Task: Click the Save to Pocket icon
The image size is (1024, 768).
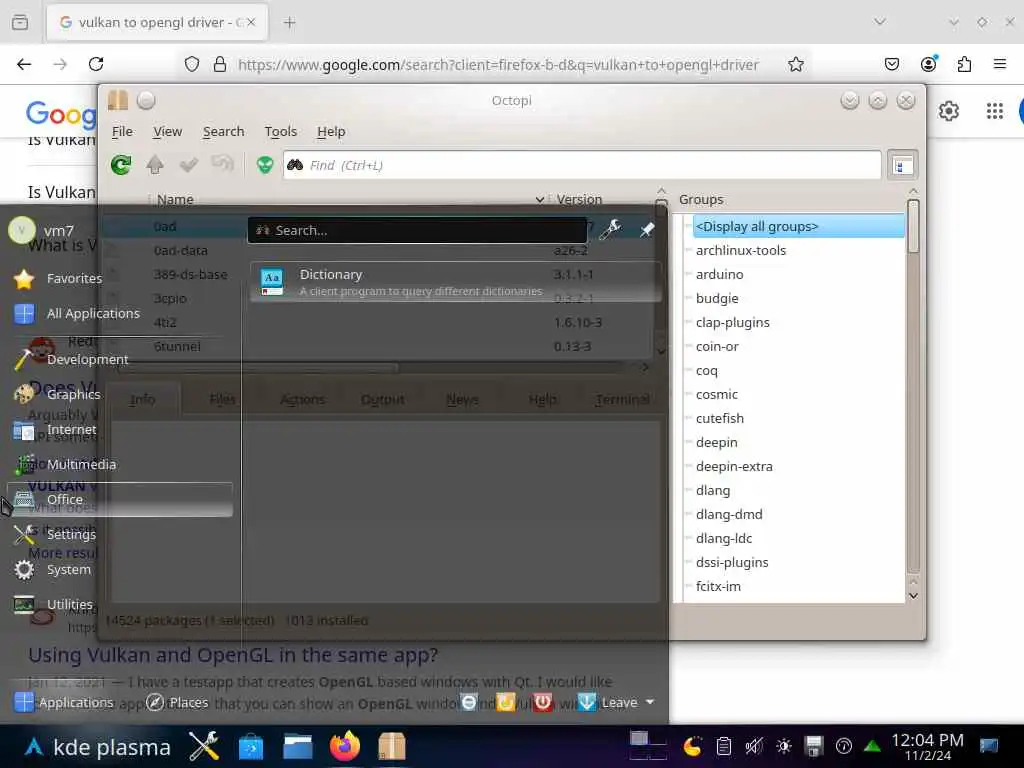Action: pos(891,64)
